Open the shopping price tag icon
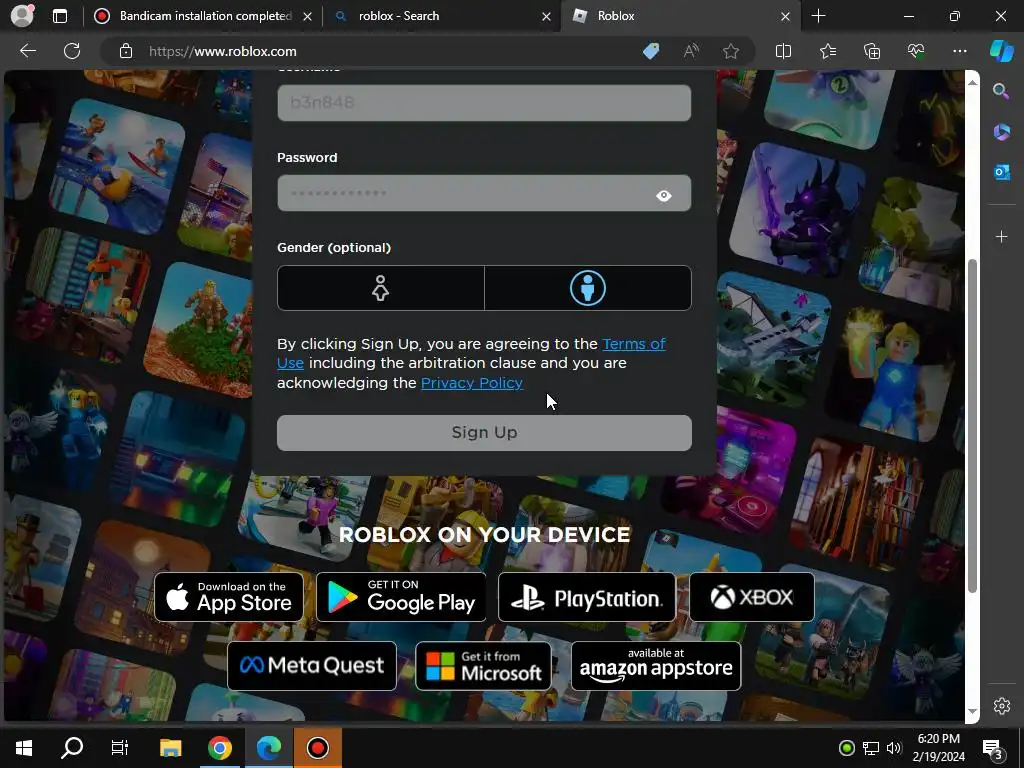The image size is (1024, 768). click(x=651, y=51)
